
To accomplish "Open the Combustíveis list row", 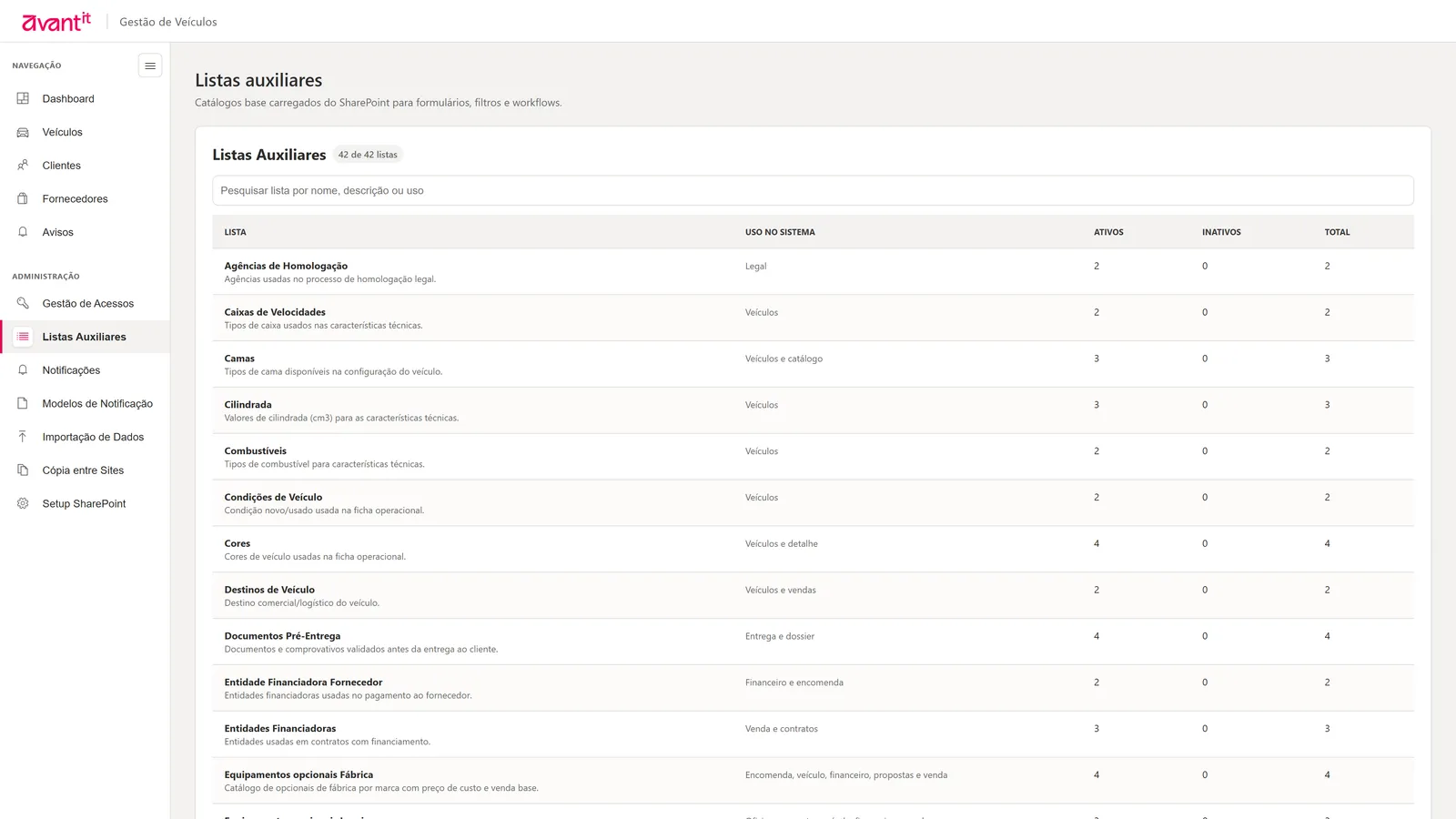I will click(813, 457).
